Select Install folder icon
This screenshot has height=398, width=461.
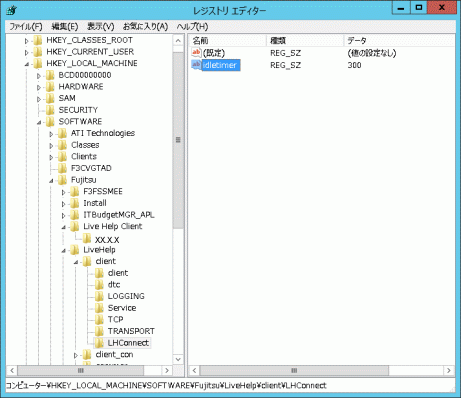tap(75, 204)
